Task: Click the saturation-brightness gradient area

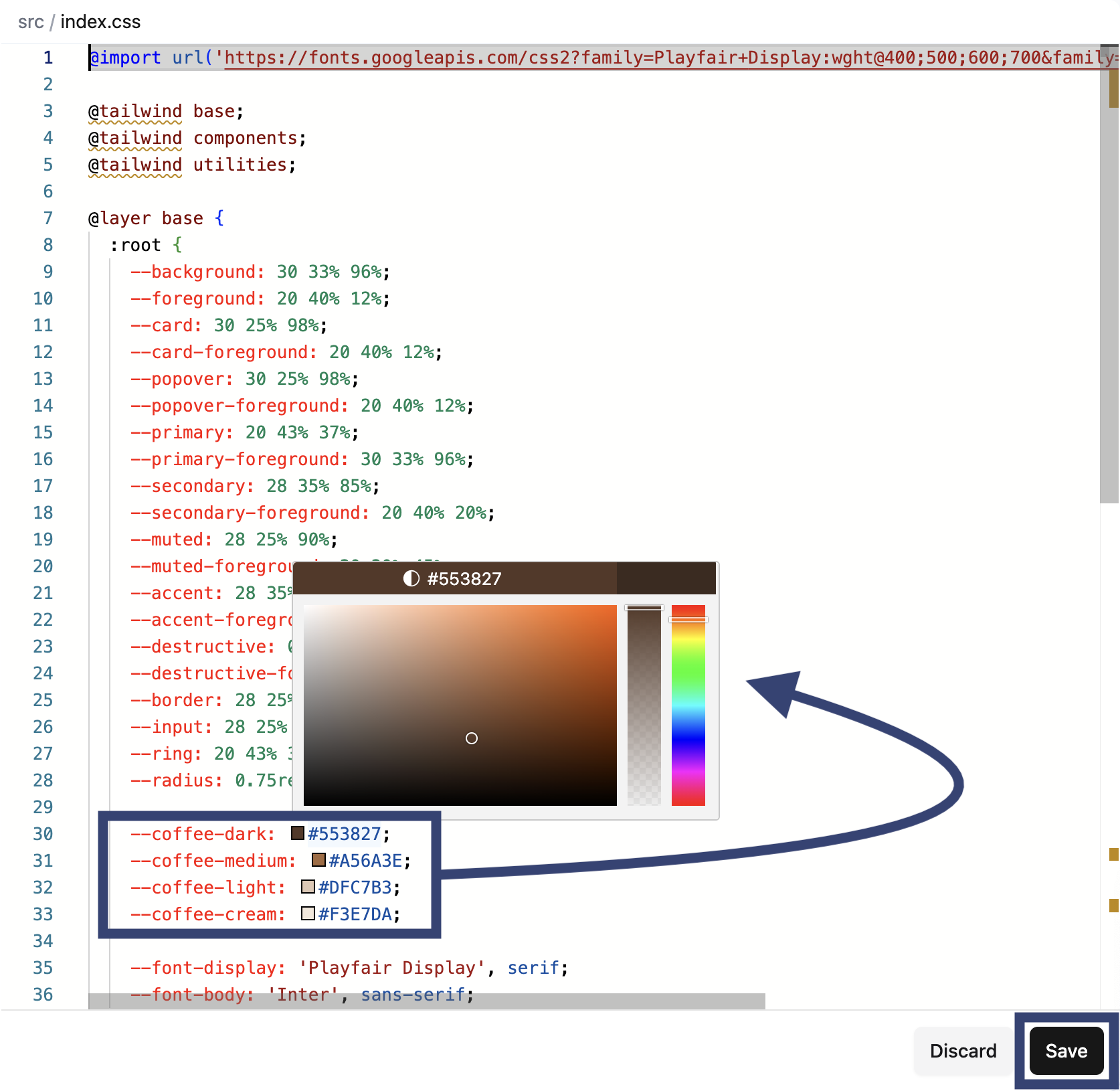Action: pyautogui.click(x=460, y=705)
